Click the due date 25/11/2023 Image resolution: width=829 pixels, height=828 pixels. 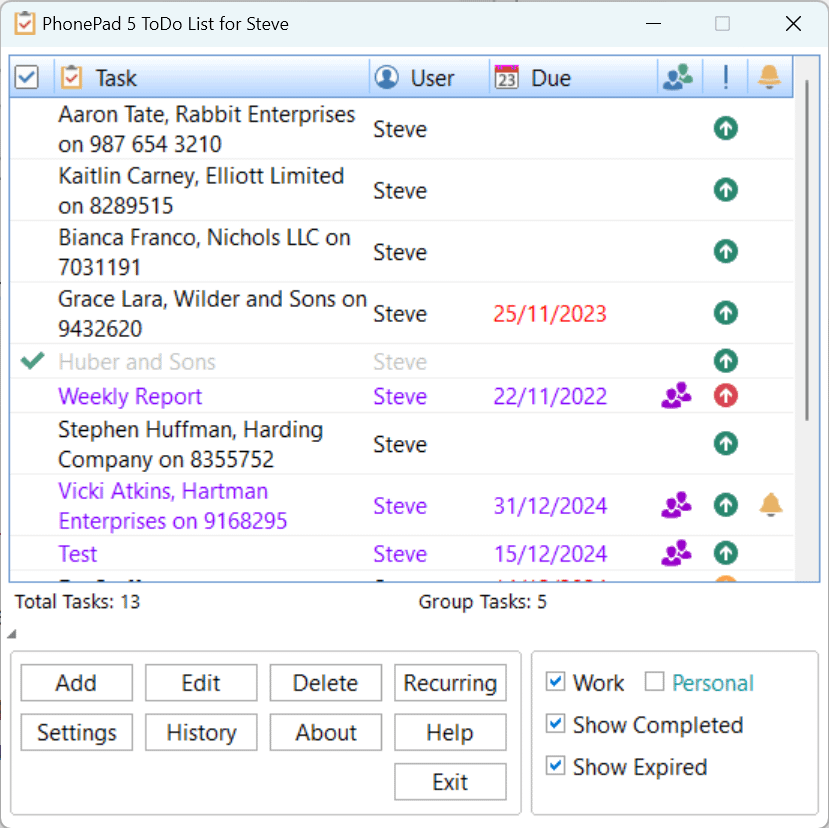tap(550, 314)
